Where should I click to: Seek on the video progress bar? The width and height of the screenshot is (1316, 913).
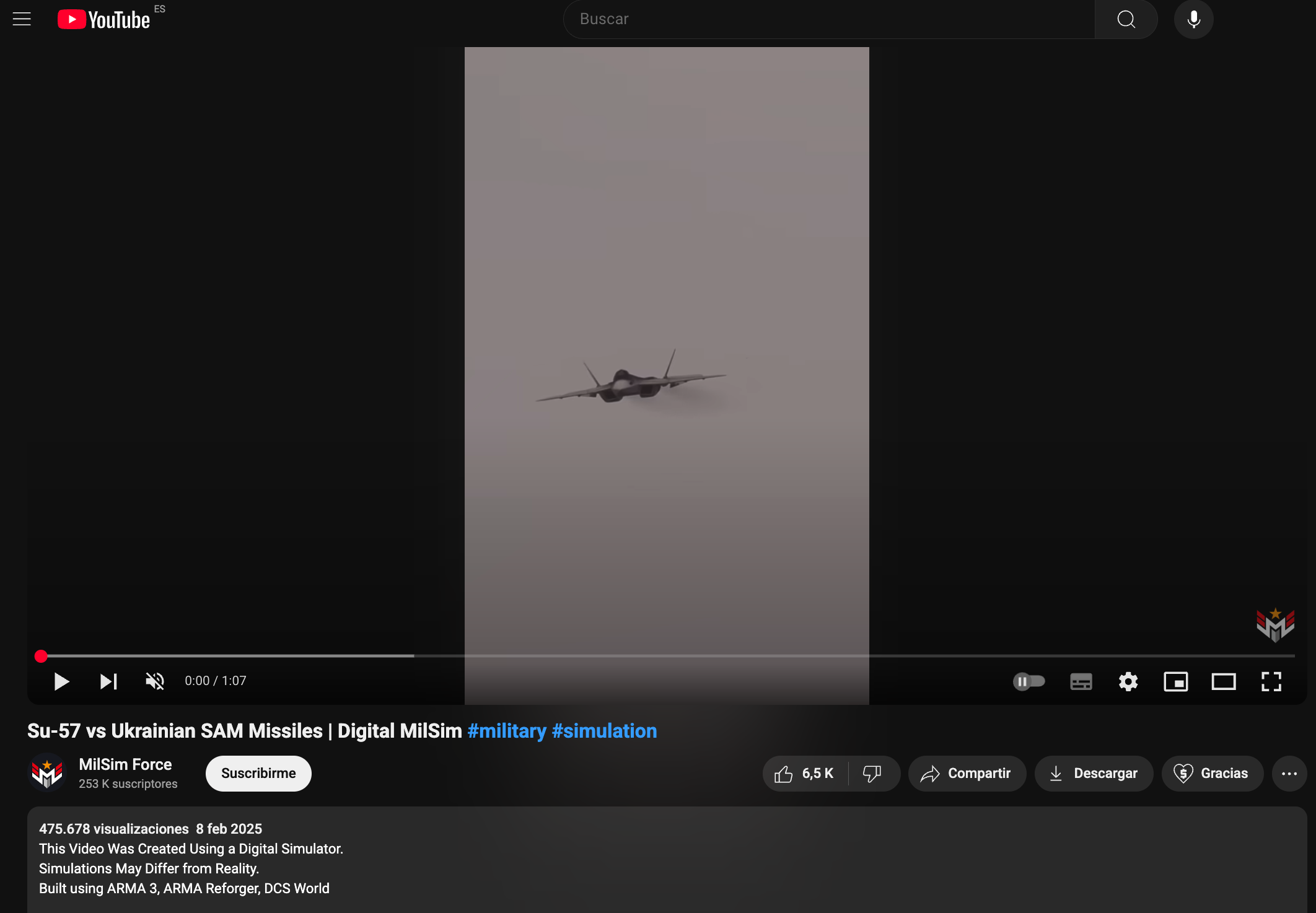point(666,656)
